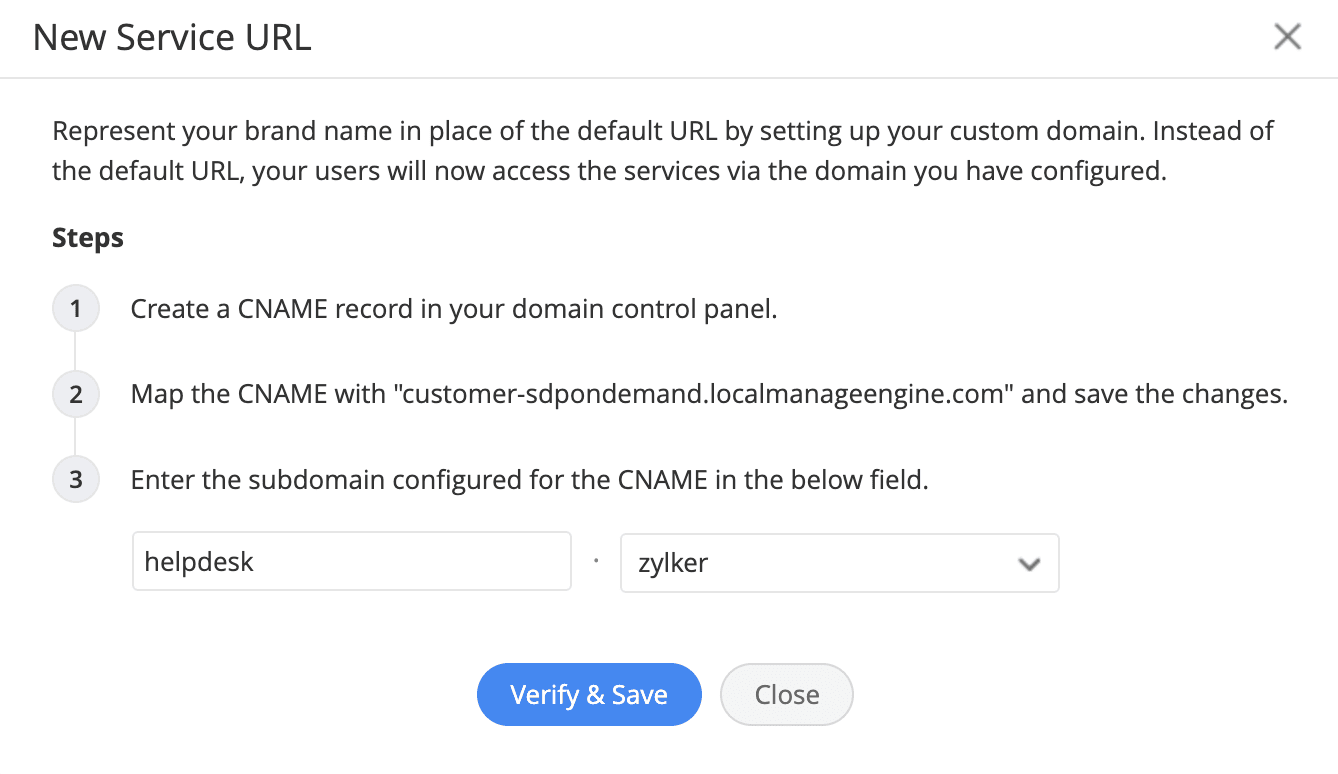
Task: Click the step 3 number circle
Action: [76, 480]
